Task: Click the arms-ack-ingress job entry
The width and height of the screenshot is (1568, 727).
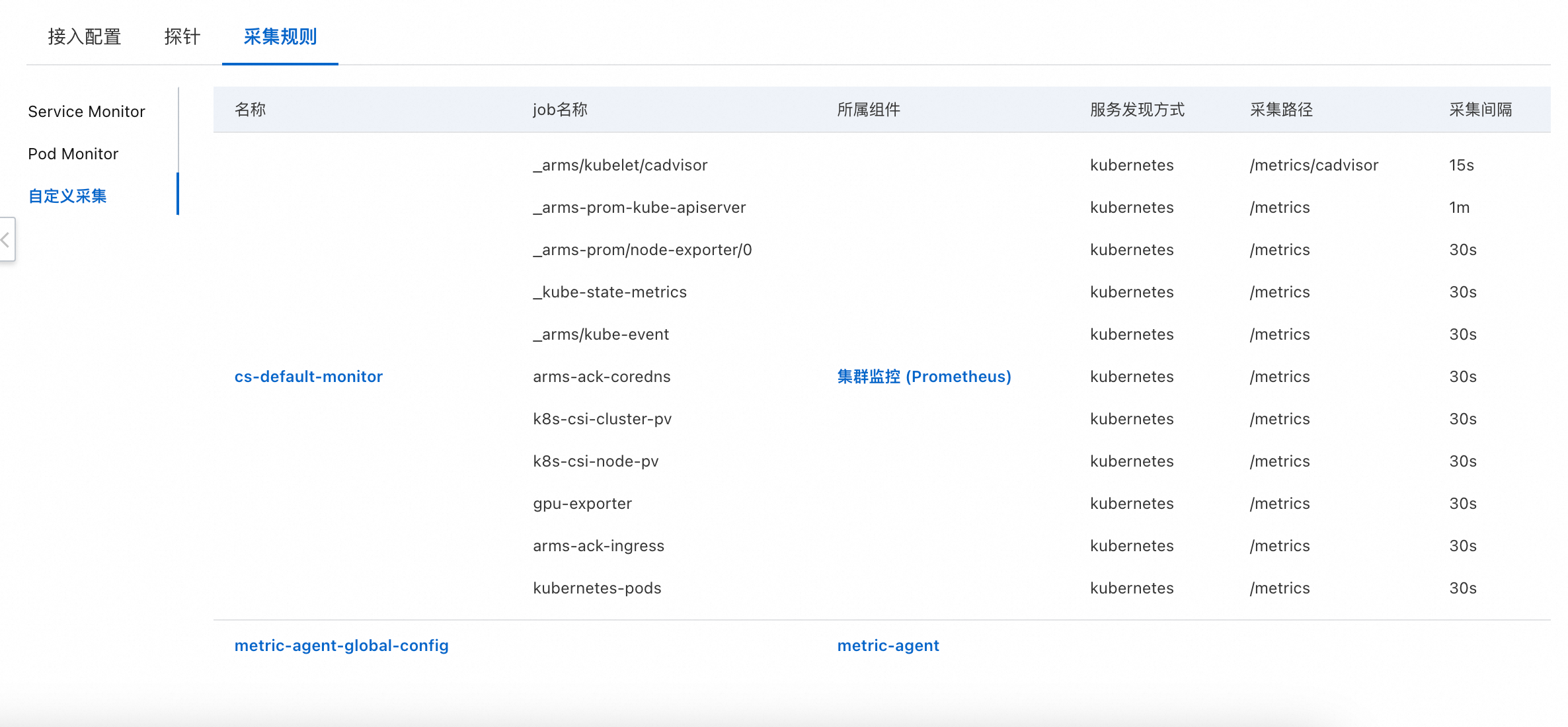Action: tap(598, 546)
